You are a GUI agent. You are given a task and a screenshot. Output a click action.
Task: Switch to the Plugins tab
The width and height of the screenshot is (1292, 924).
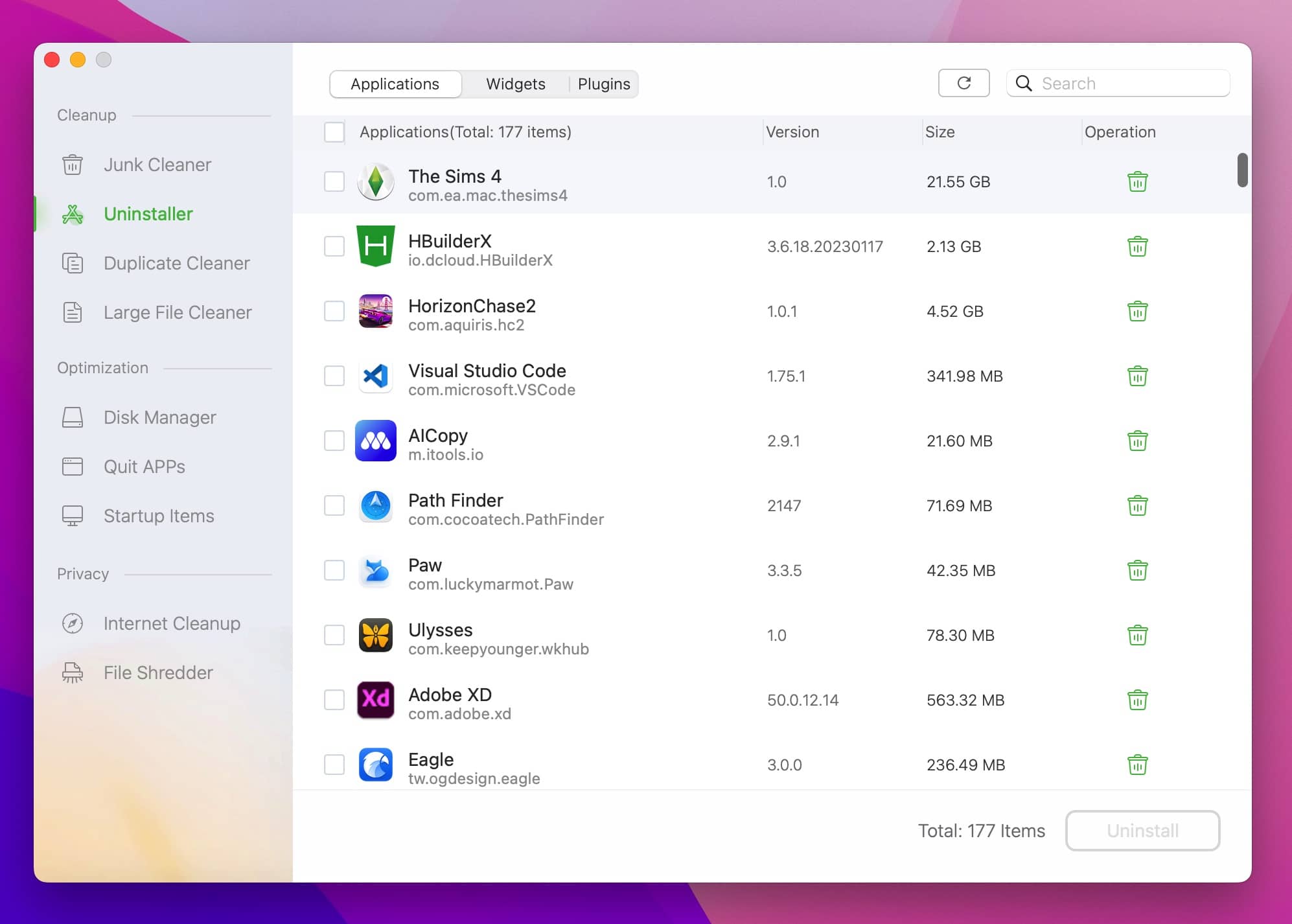click(x=604, y=84)
